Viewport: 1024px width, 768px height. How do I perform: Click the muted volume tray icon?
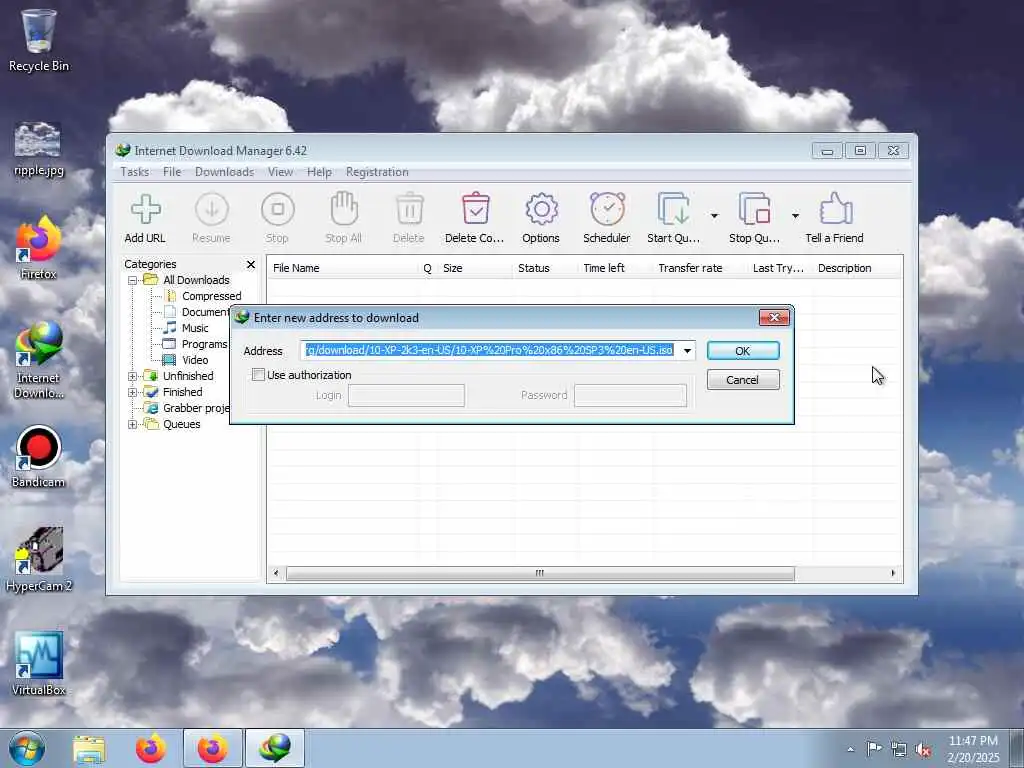coord(923,750)
